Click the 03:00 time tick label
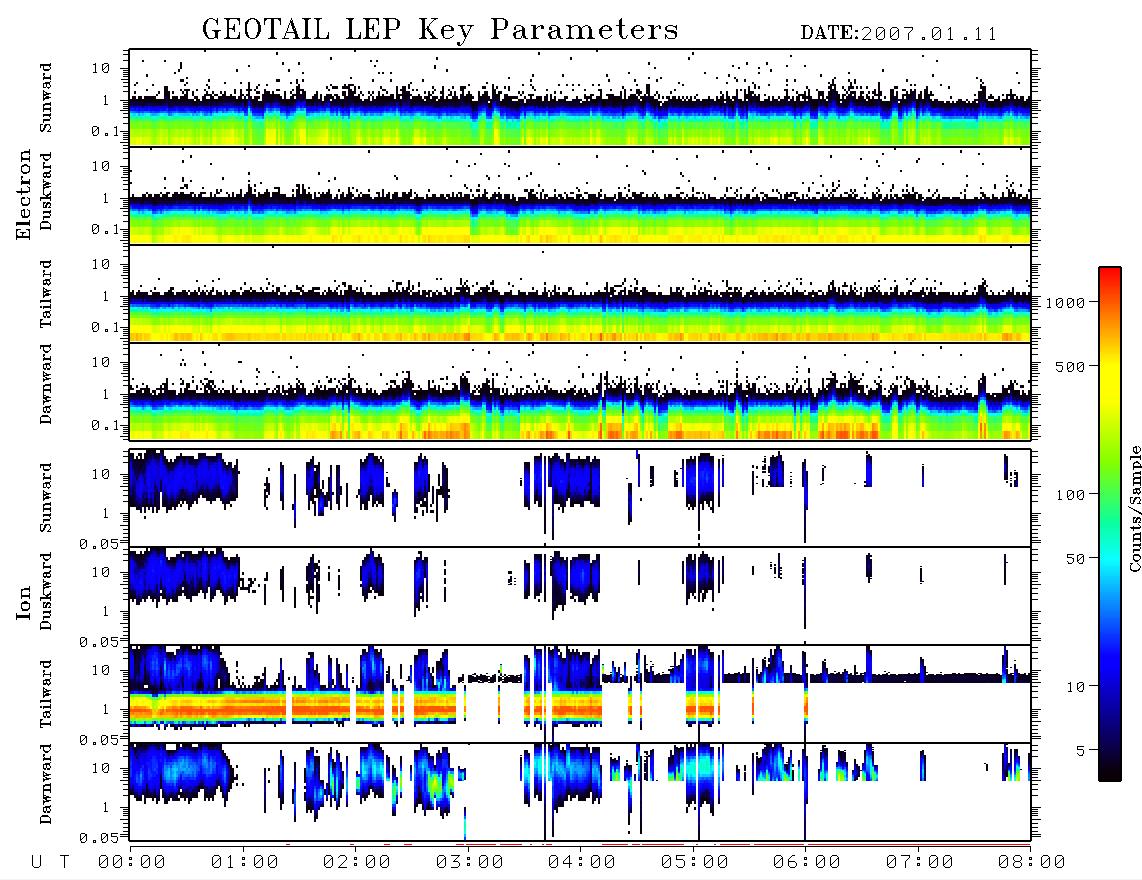Viewport: 1142px width, 880px height. click(x=470, y=863)
